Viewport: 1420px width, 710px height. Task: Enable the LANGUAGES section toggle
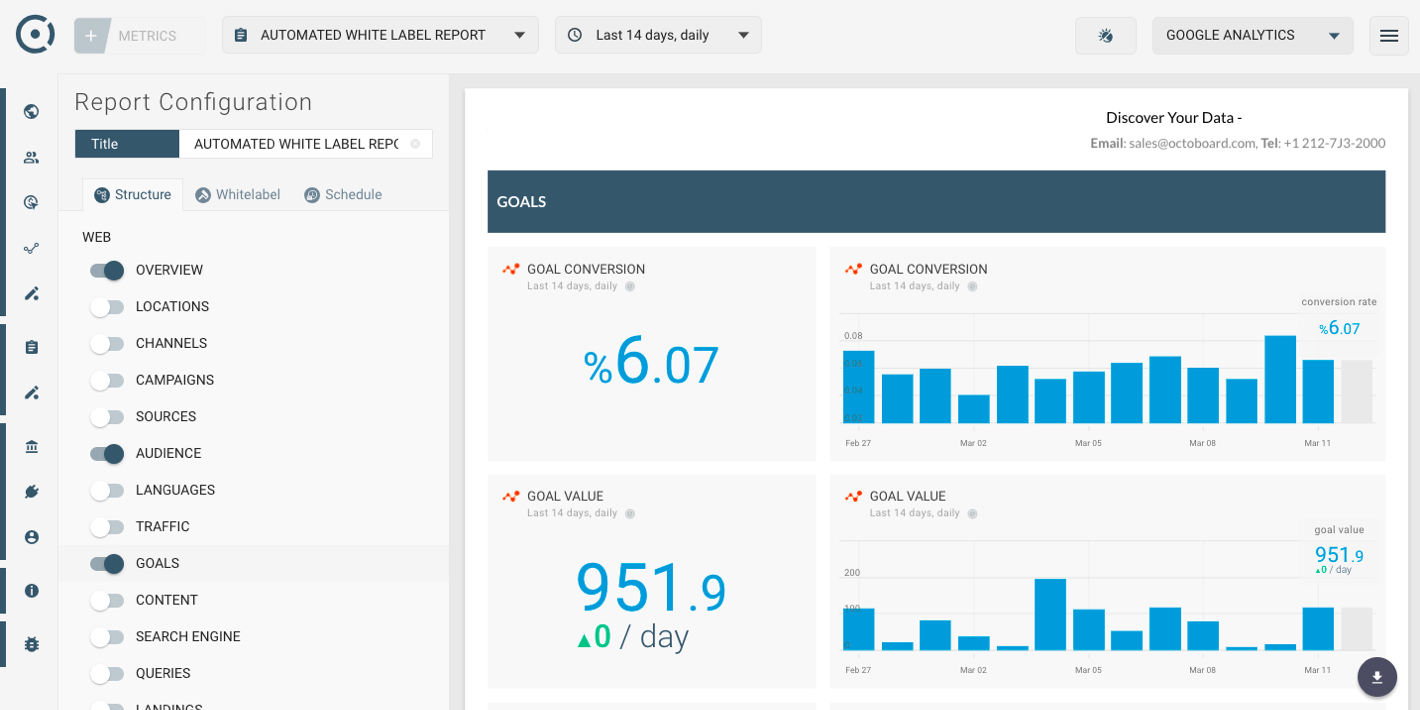[x=107, y=490]
